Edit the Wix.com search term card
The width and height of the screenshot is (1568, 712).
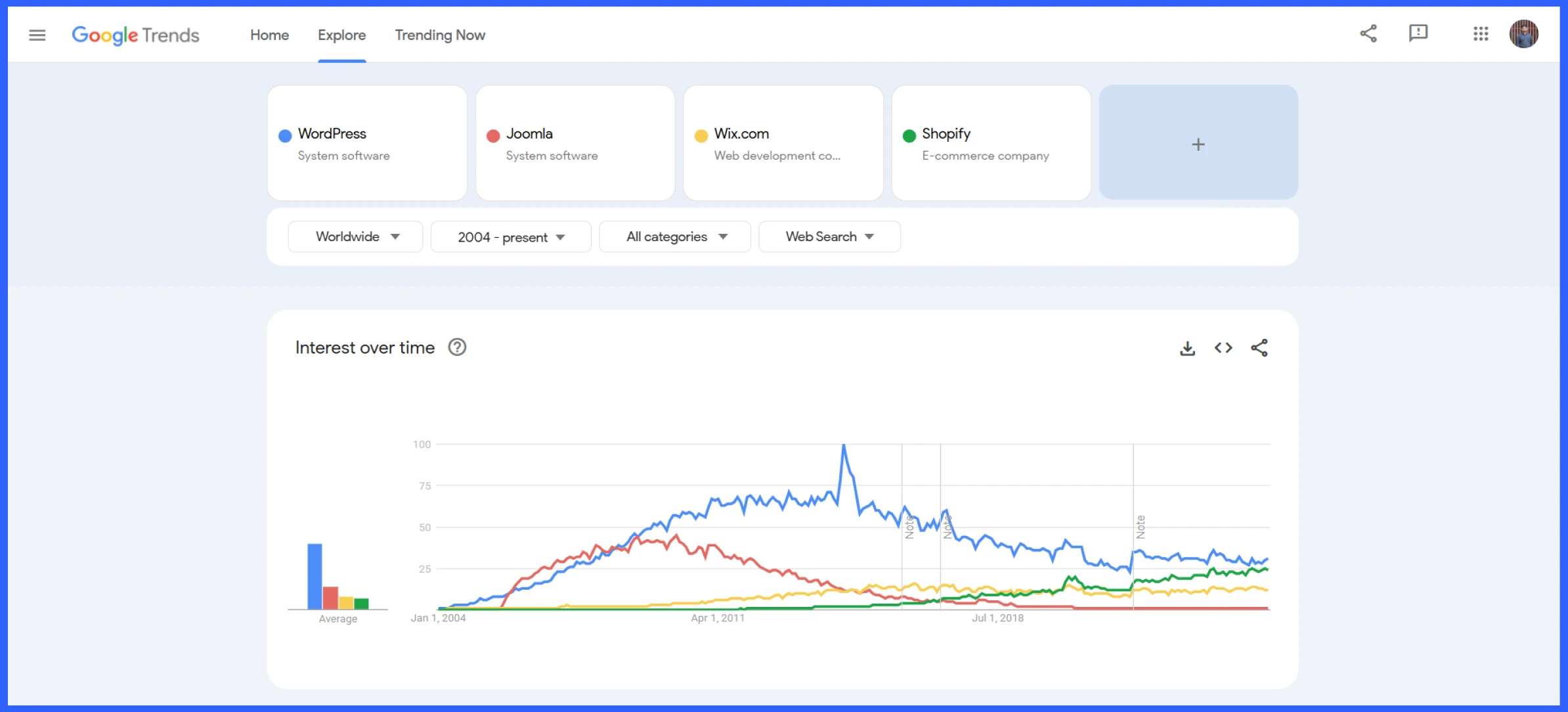[x=783, y=143]
